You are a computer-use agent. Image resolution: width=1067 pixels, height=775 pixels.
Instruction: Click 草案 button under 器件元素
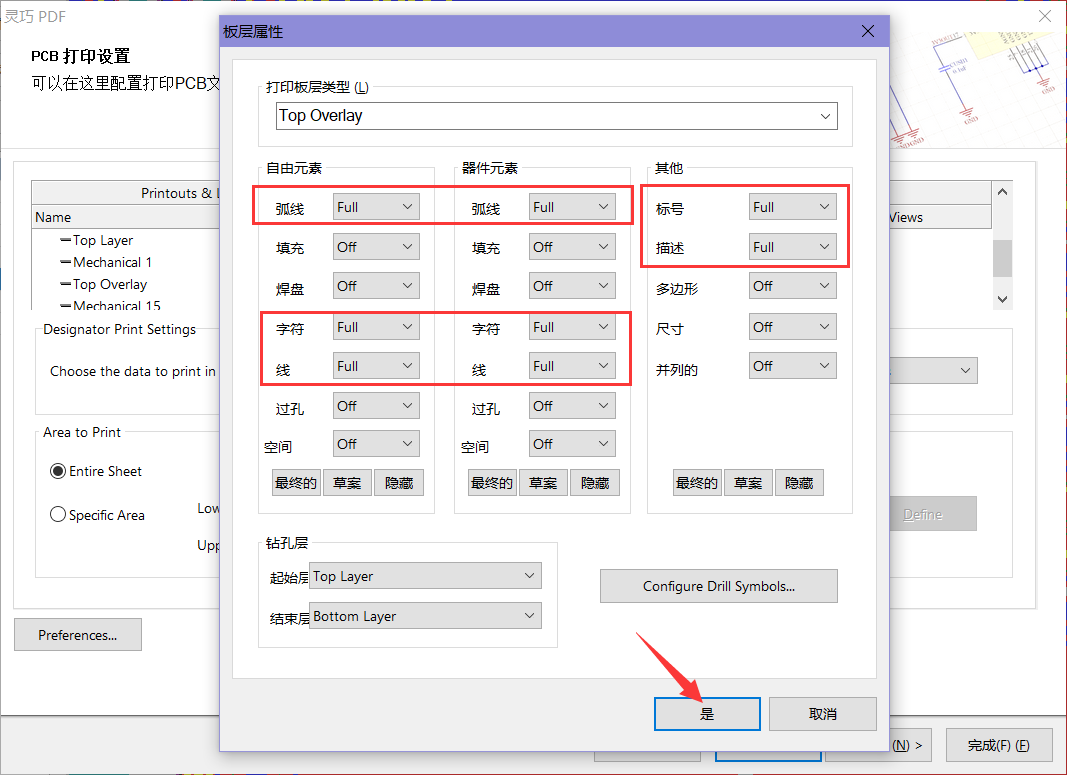[x=543, y=482]
